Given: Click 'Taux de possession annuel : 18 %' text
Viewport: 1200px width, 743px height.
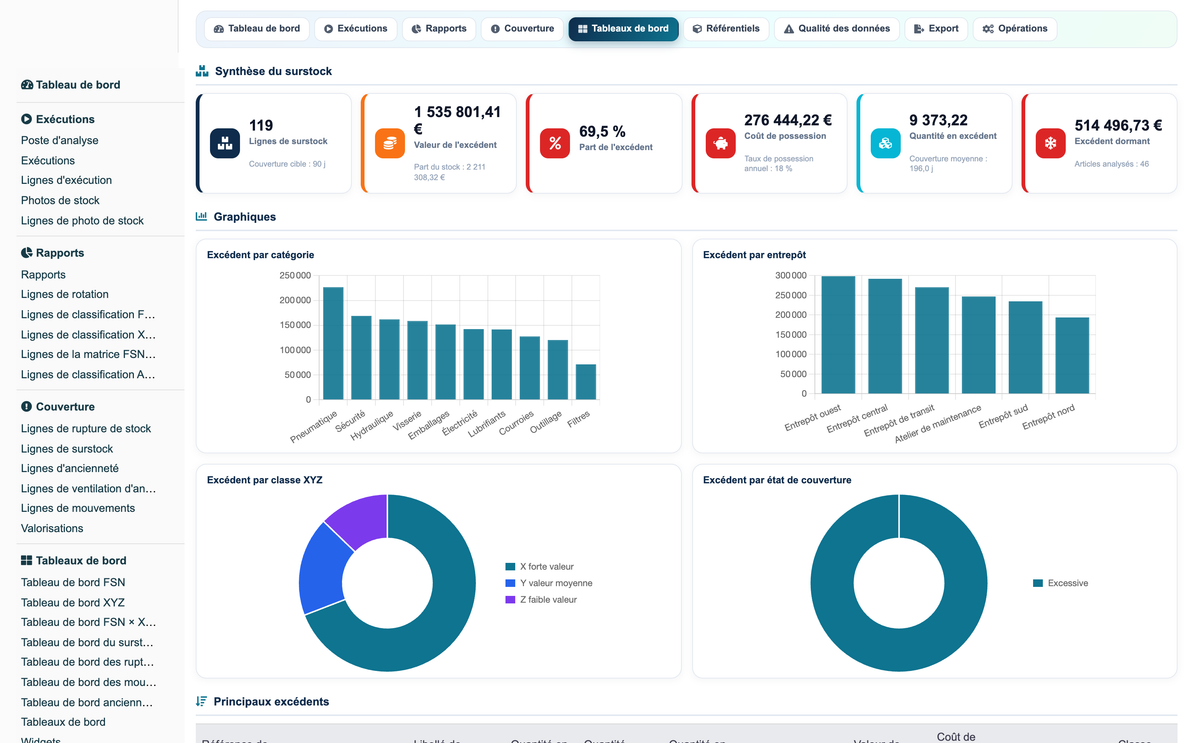Looking at the screenshot, I should (779, 163).
